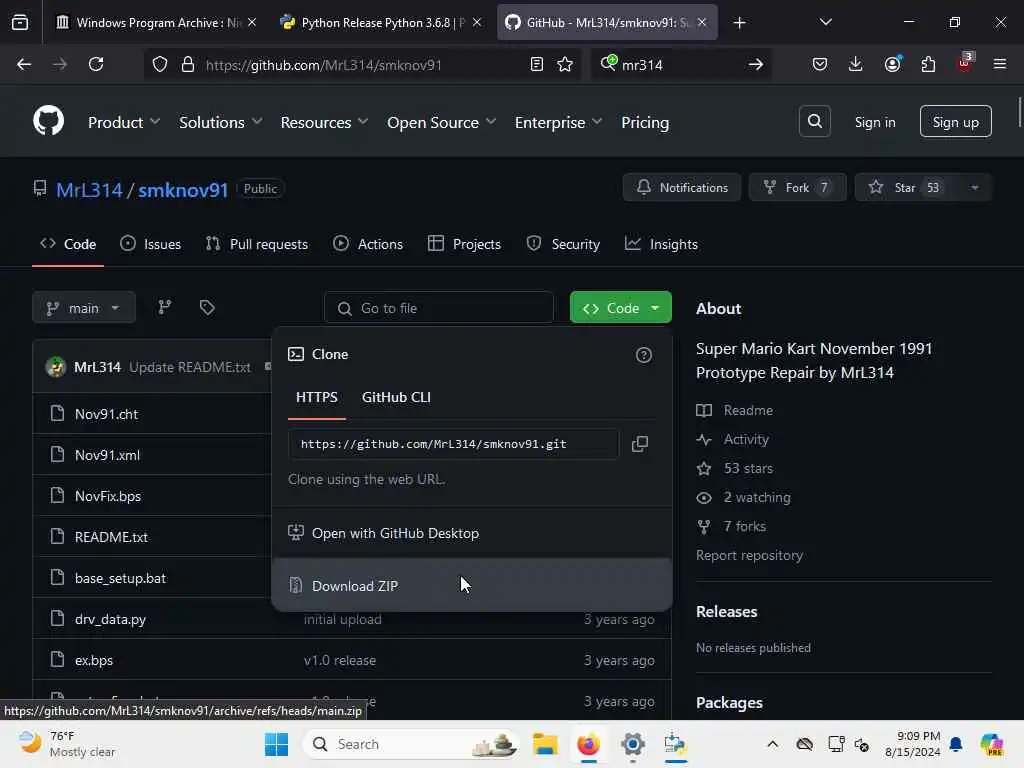Image resolution: width=1024 pixels, height=768 pixels.
Task: Submit search with arrow in search box
Action: pyautogui.click(x=756, y=64)
